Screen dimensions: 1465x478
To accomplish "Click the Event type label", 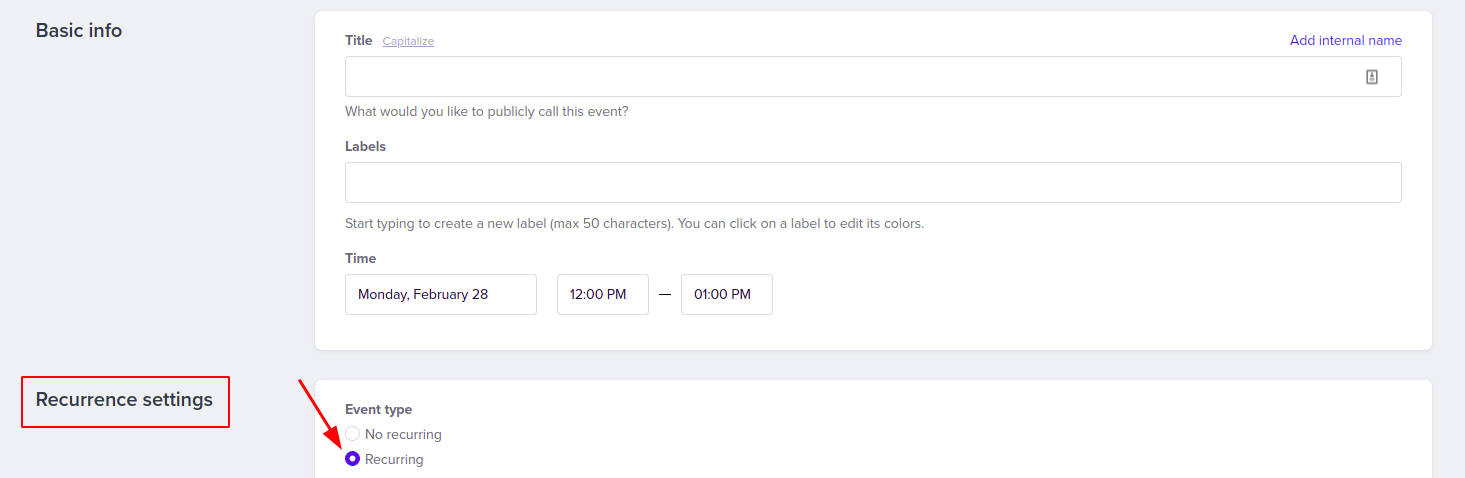I will pyautogui.click(x=379, y=409).
